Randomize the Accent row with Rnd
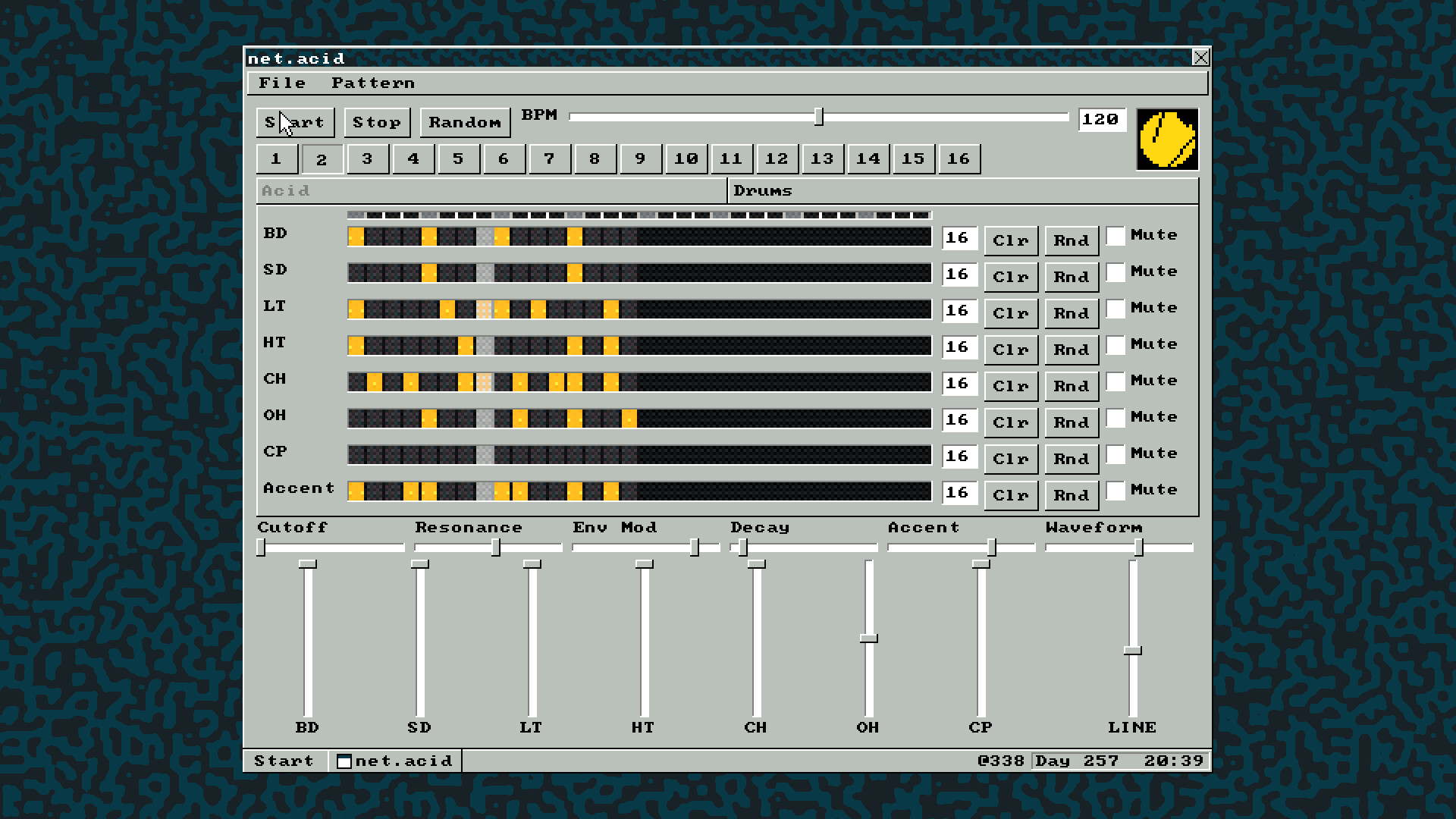Viewport: 1456px width, 819px height. (1072, 495)
